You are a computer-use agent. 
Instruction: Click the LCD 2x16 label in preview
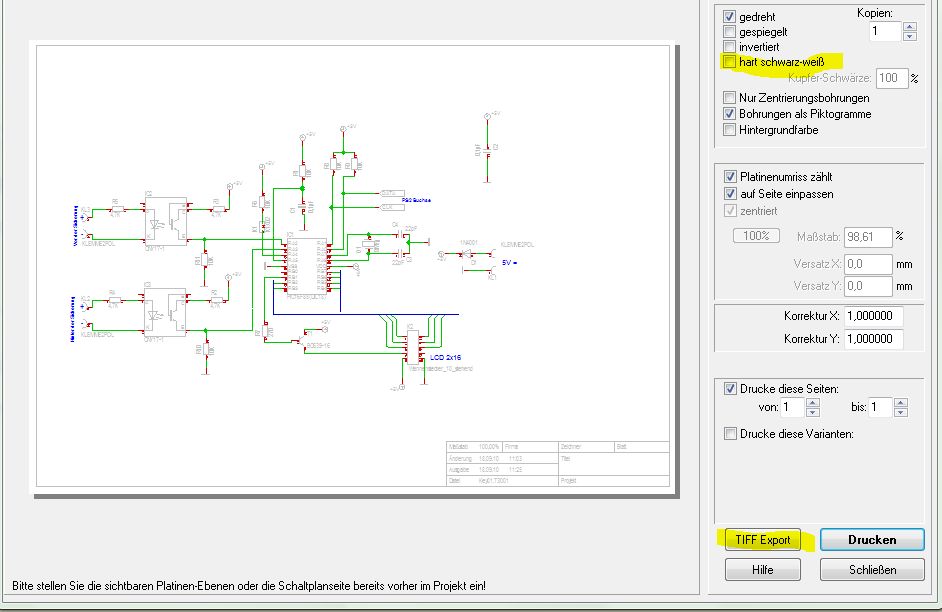(x=445, y=357)
